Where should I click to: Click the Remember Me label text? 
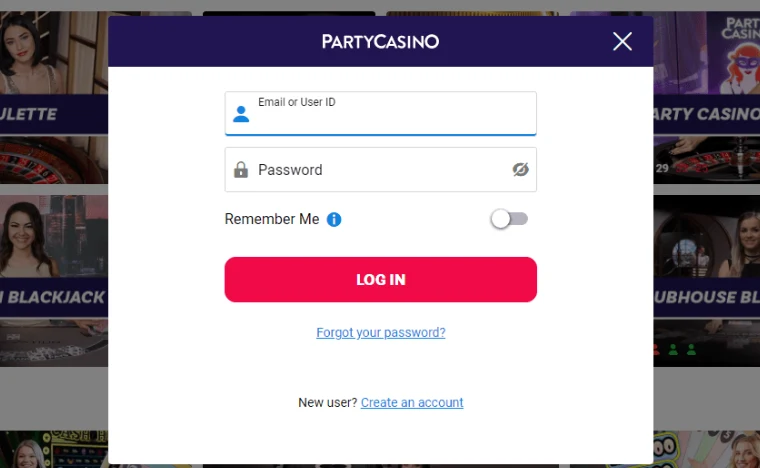click(272, 219)
